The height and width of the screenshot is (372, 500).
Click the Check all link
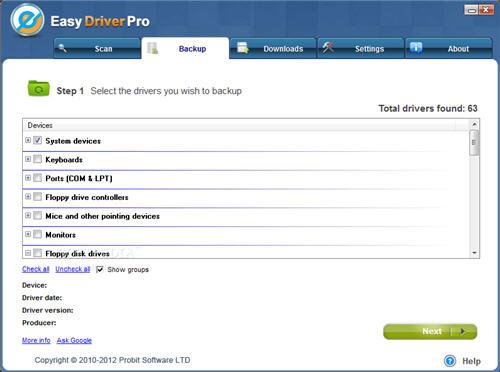(36, 269)
